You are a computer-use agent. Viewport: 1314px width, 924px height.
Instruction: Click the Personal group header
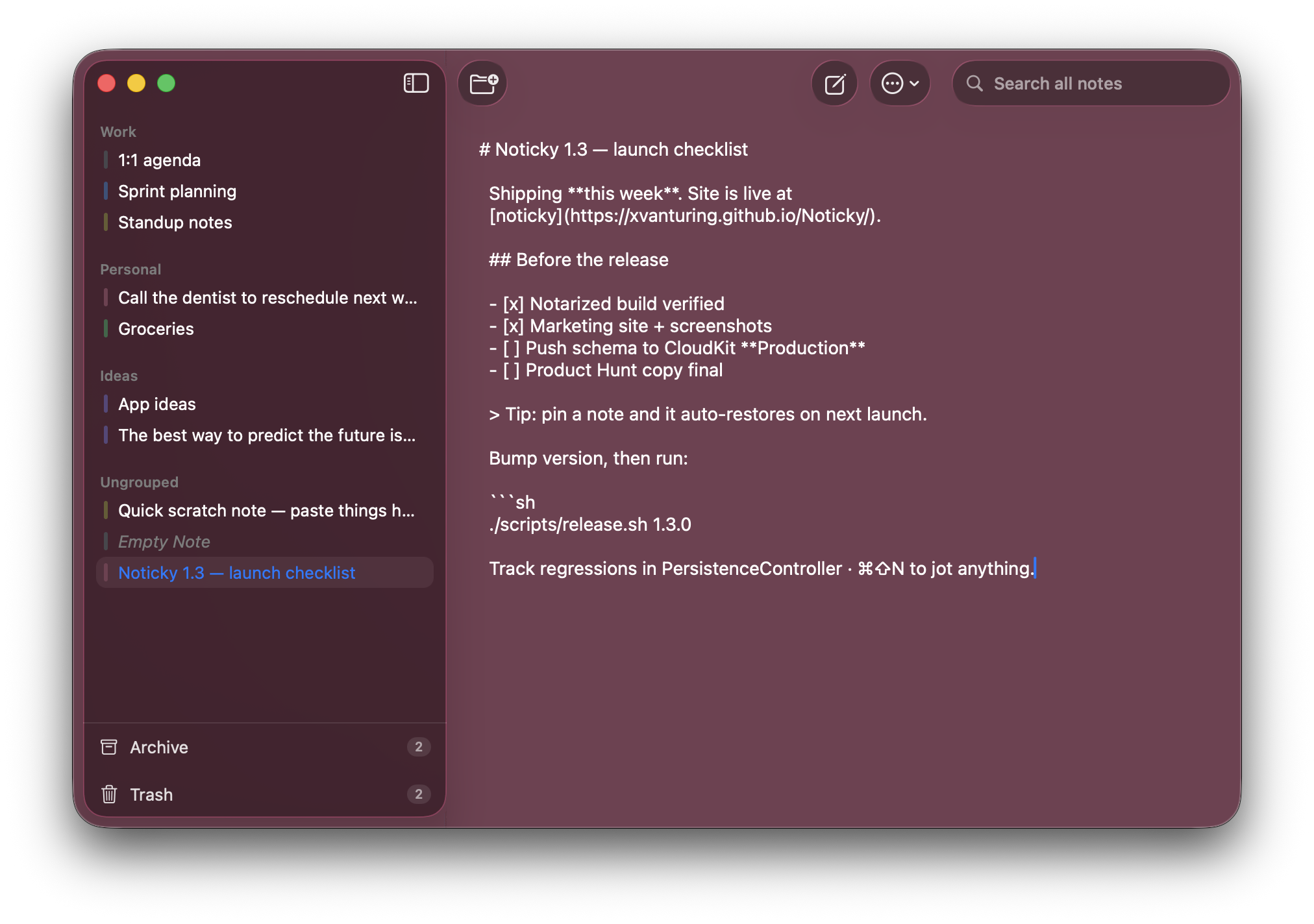tap(130, 269)
